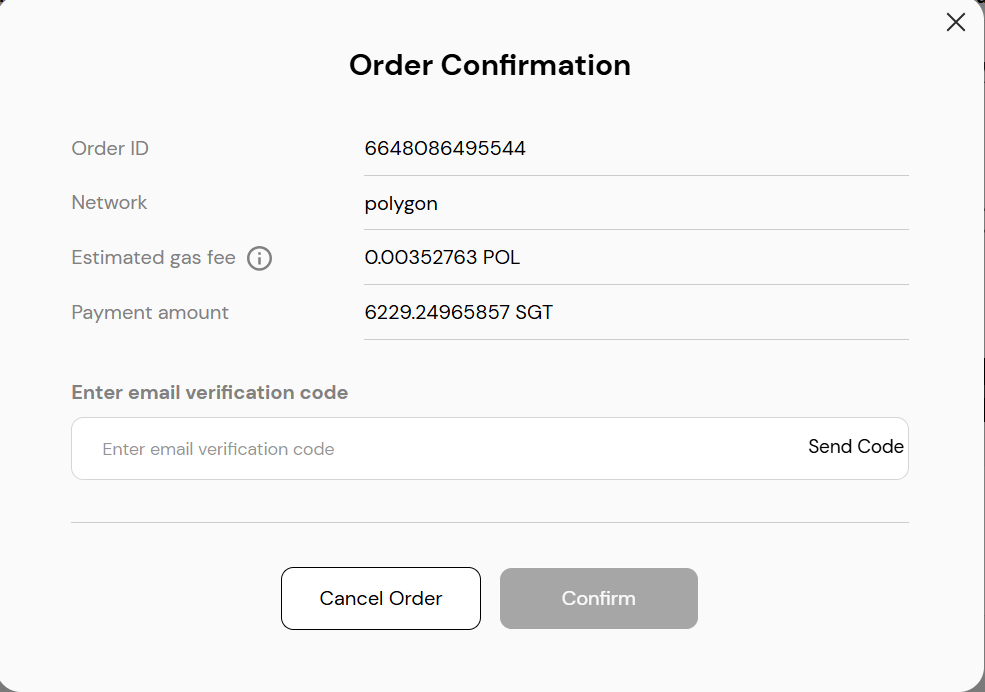This screenshot has width=985, height=692.
Task: Click the bold email verification code heading
Action: point(210,392)
